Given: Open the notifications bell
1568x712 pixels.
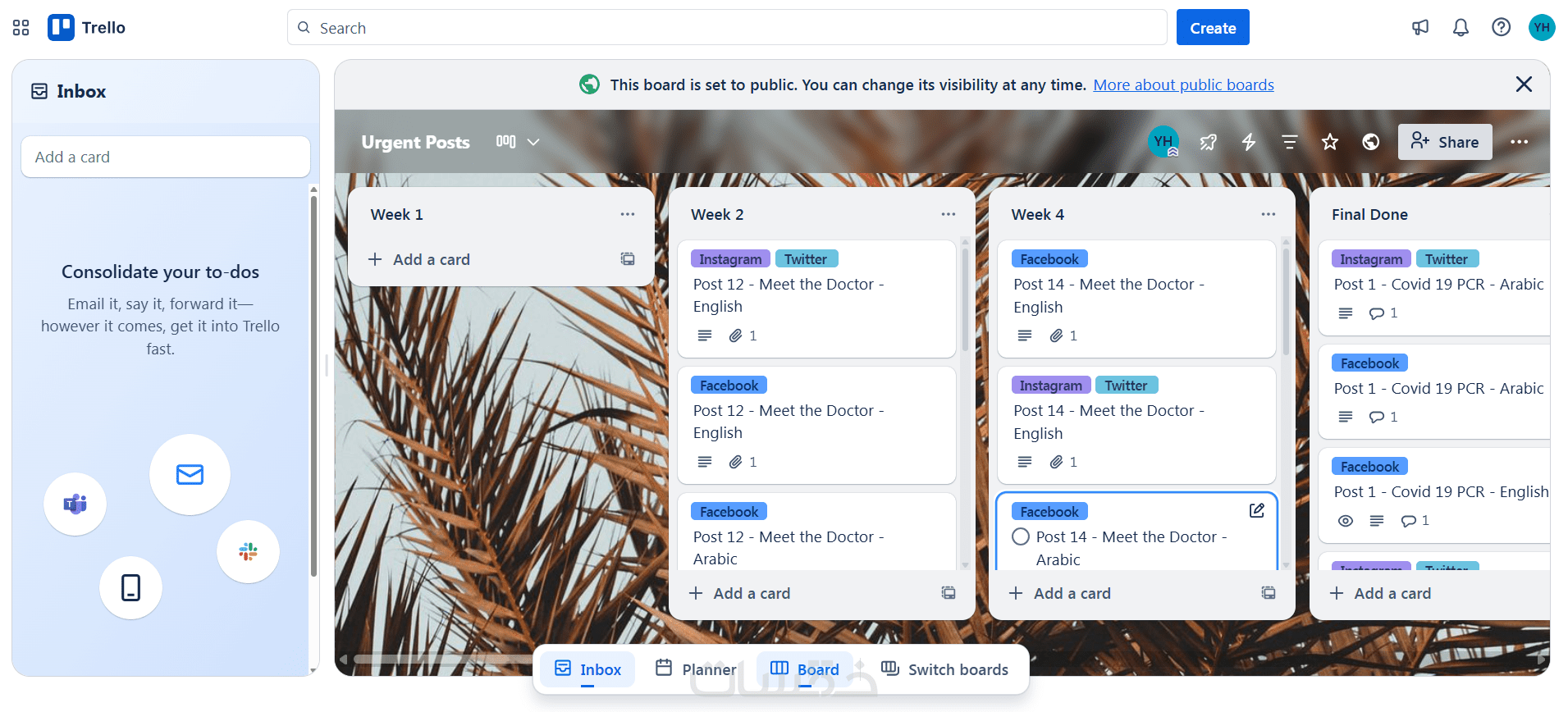Looking at the screenshot, I should click(1461, 28).
